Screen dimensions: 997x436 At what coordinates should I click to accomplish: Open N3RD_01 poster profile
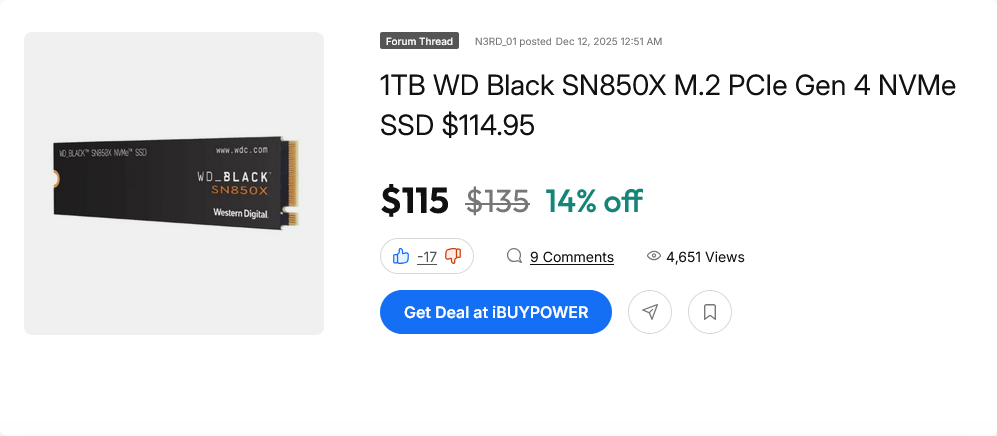coord(496,41)
